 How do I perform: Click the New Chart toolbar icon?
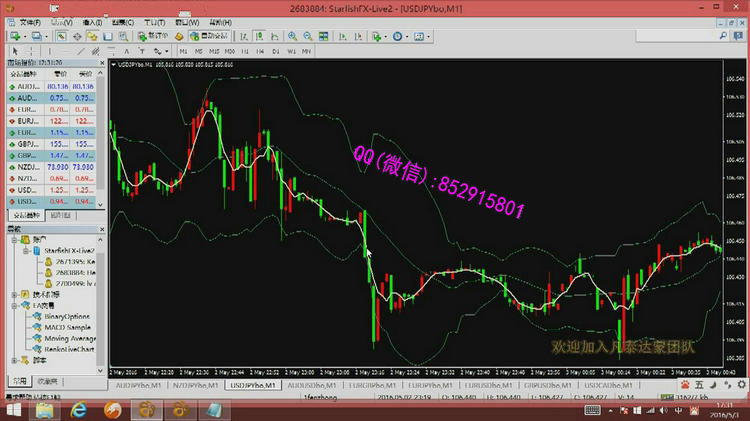[x=13, y=36]
